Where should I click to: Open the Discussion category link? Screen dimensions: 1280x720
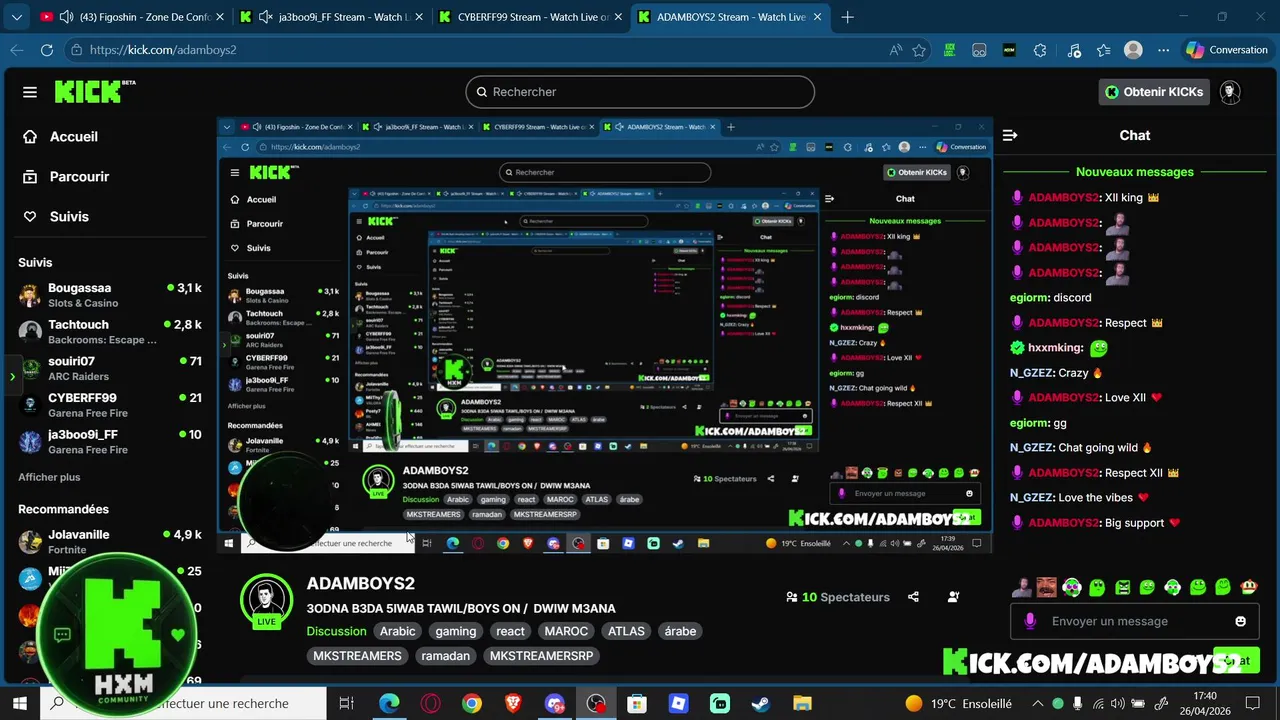coord(336,631)
